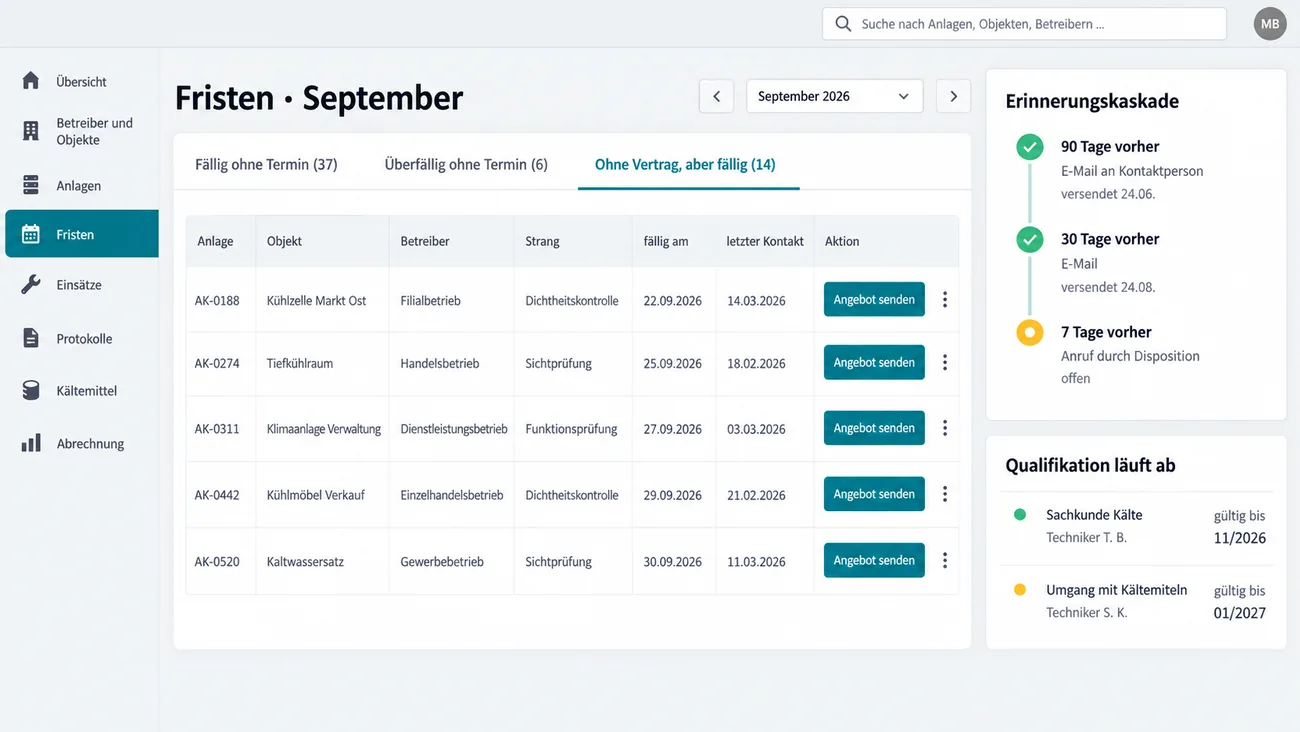Open more options for AK-0188
This screenshot has width=1300, height=732.
click(x=945, y=300)
